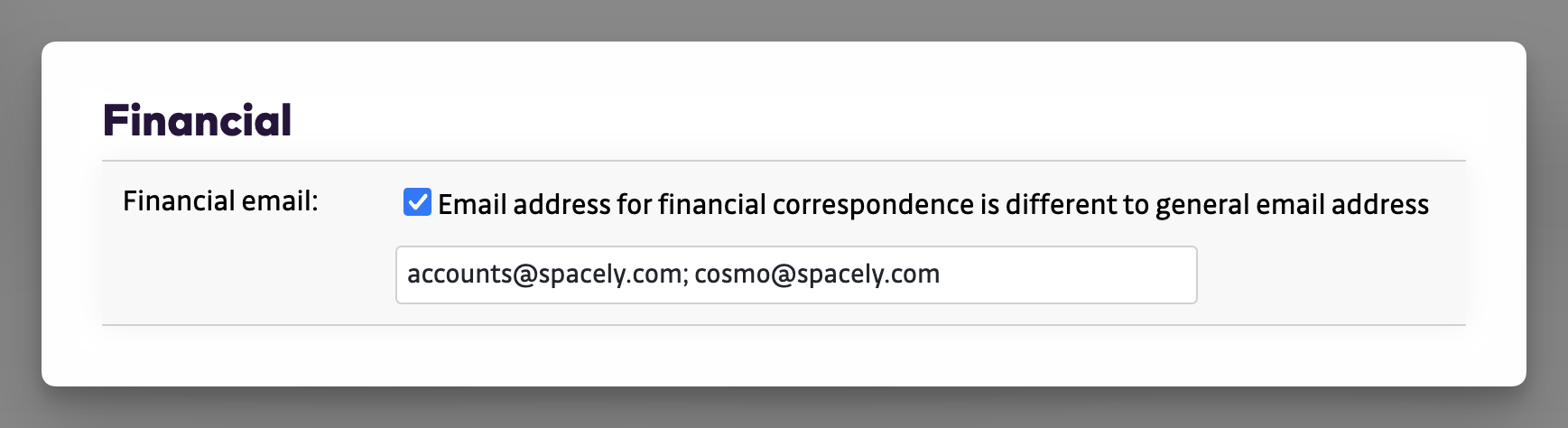This screenshot has width=1568, height=428.
Task: Click "general email address" in the checkbox label
Action: [x=1292, y=205]
